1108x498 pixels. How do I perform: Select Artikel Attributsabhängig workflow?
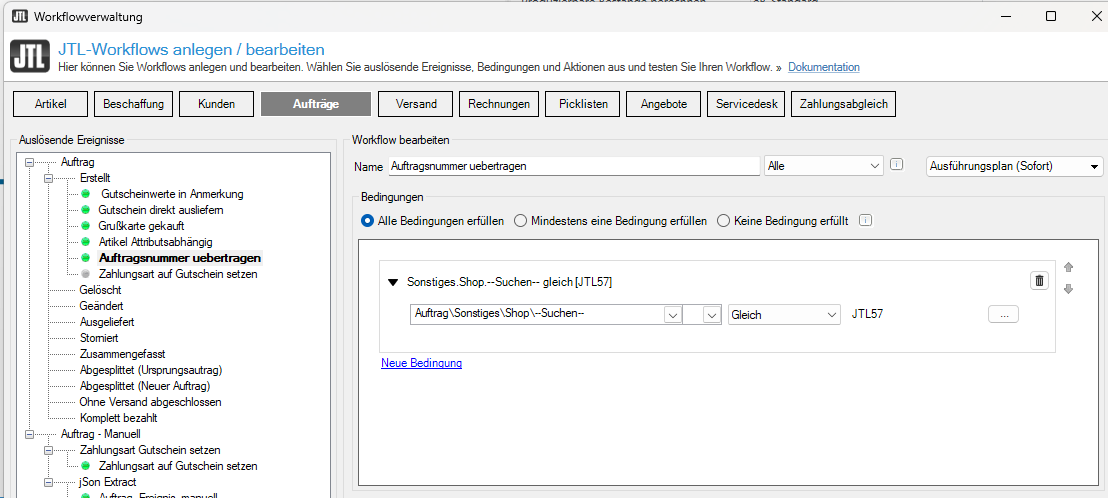tap(155, 242)
